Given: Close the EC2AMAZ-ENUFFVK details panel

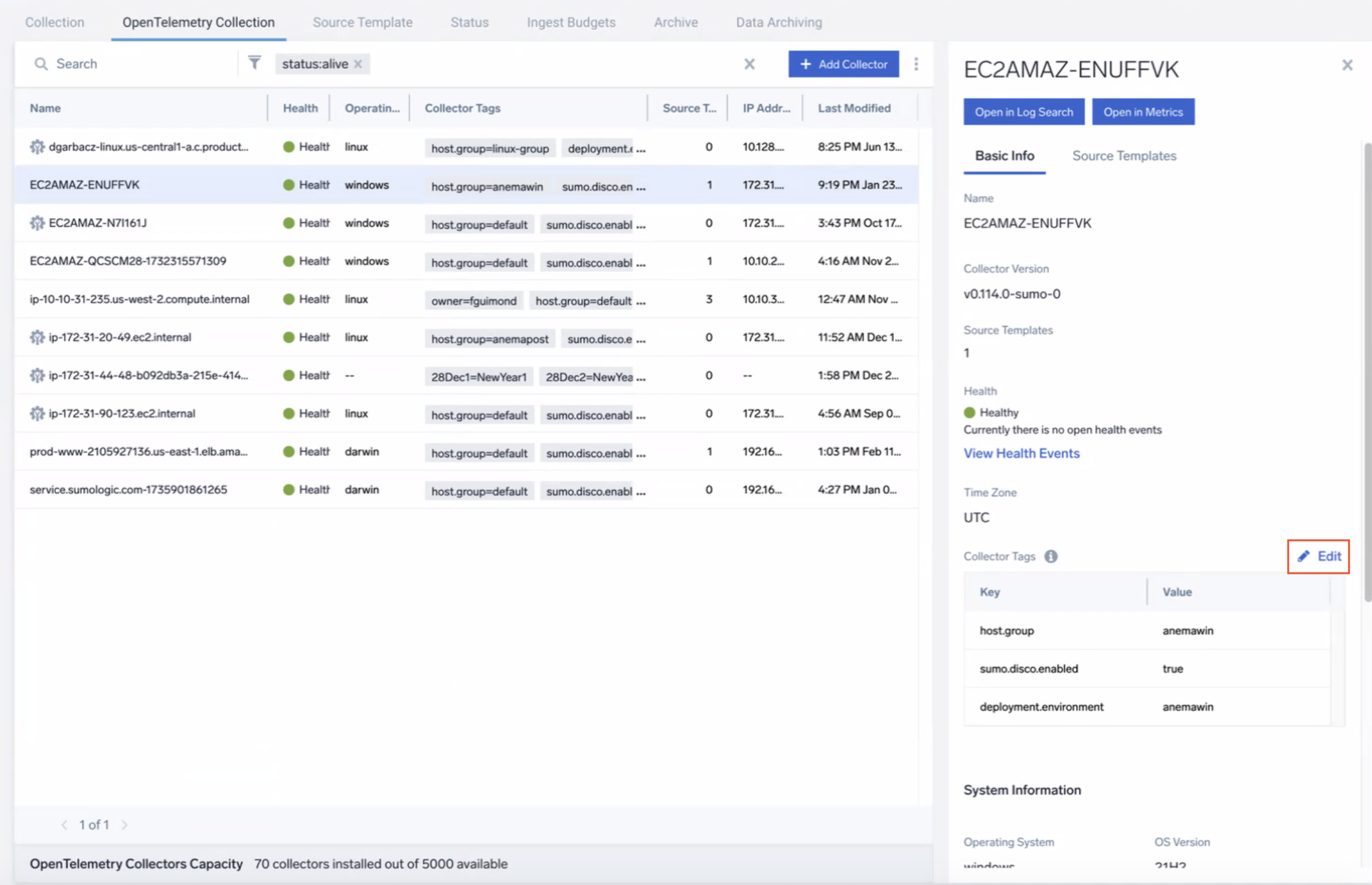Looking at the screenshot, I should [1347, 65].
